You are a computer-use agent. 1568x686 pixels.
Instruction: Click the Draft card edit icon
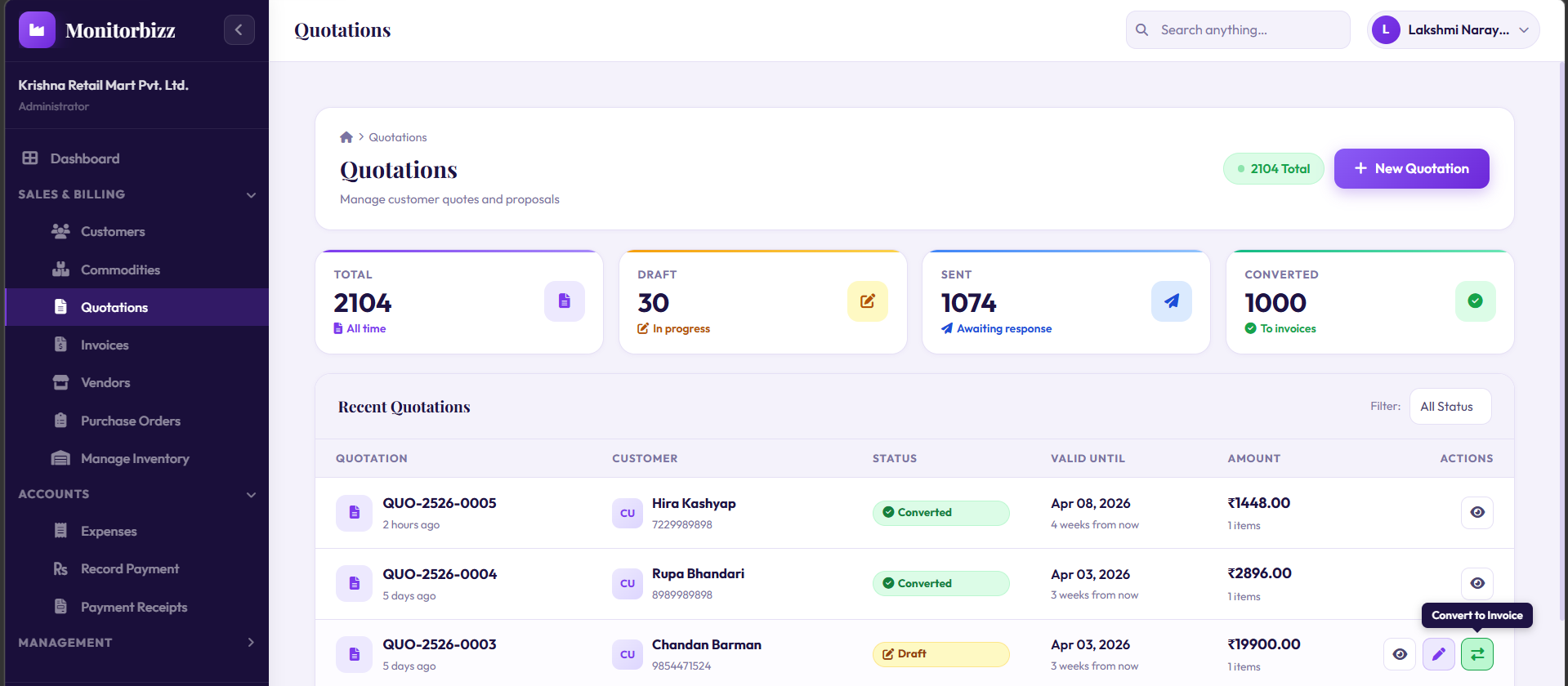(867, 301)
